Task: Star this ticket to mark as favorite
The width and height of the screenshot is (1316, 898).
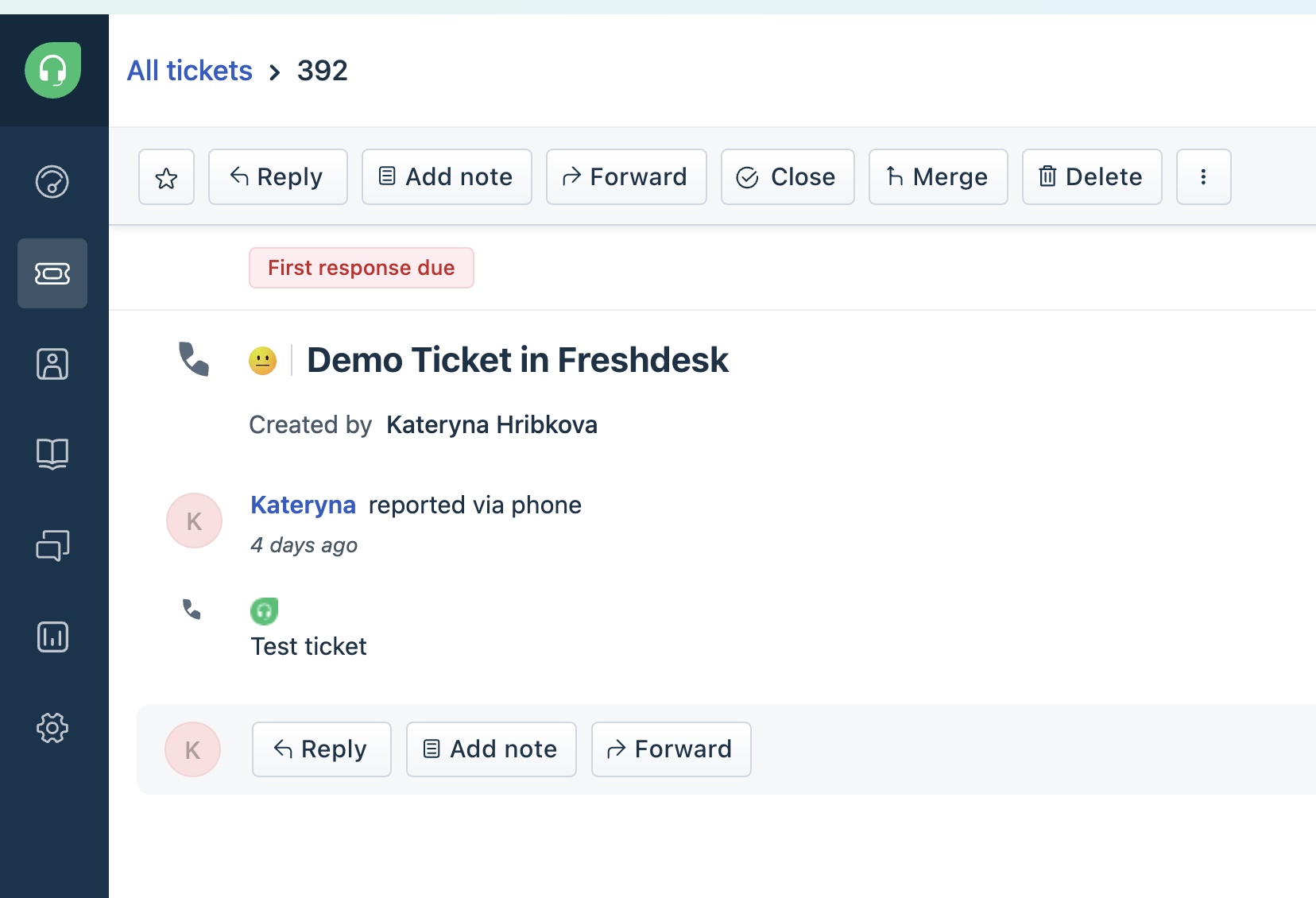Action: 166,177
